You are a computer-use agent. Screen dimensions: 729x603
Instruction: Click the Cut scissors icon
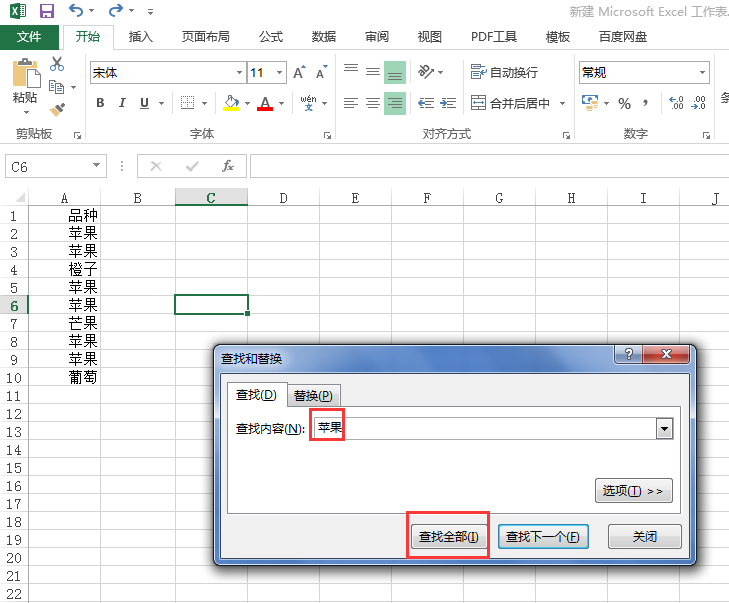click(57, 64)
